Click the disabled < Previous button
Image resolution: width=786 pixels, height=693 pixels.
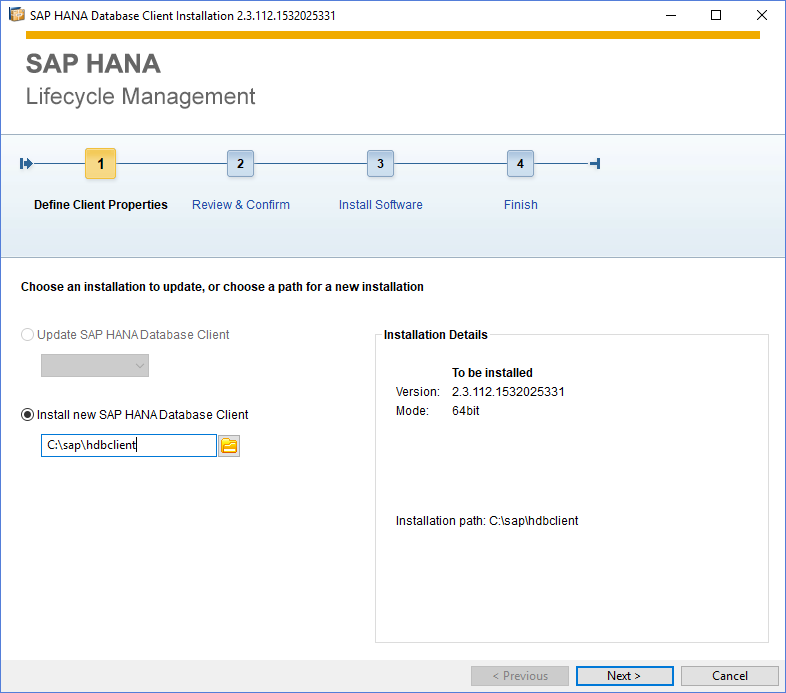(x=520, y=676)
